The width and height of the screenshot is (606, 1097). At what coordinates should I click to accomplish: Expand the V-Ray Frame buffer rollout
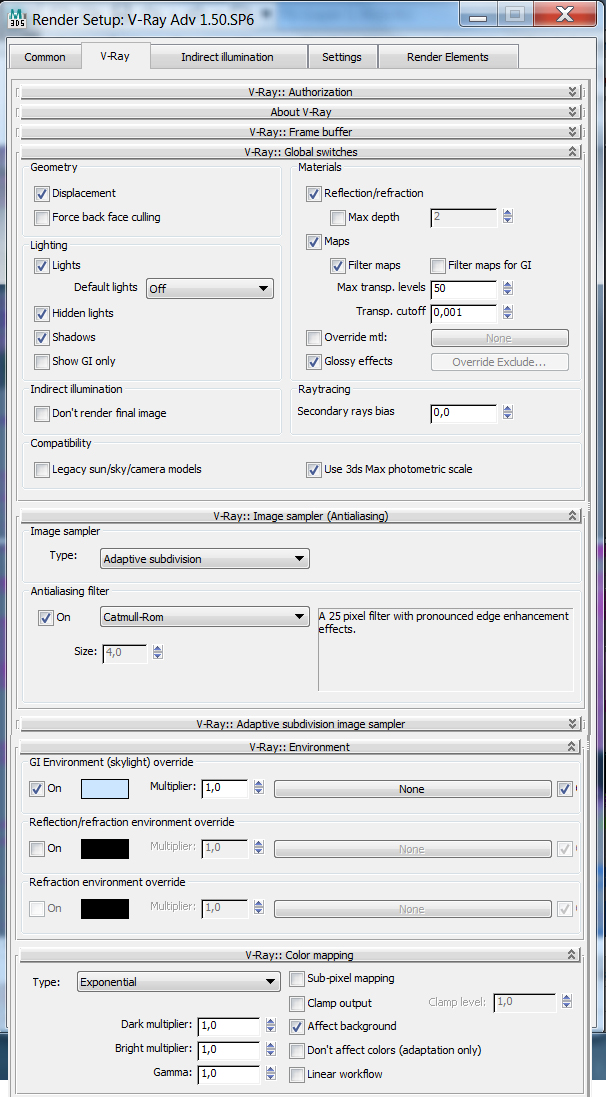click(x=301, y=132)
